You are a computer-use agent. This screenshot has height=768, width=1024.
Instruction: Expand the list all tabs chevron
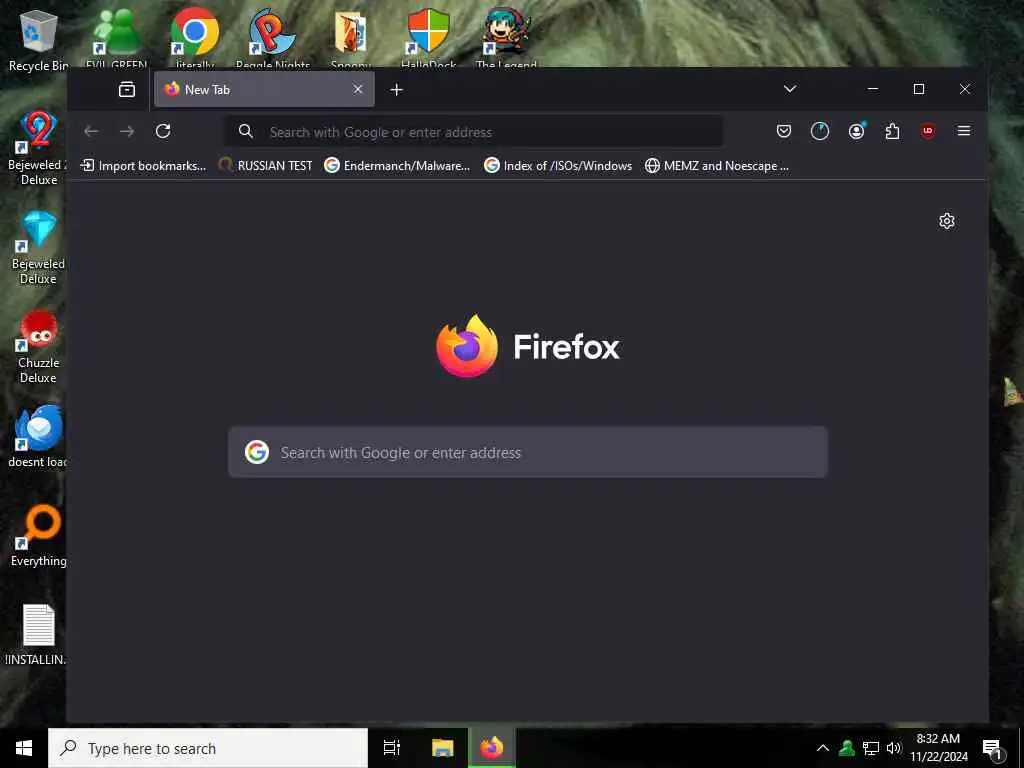790,89
